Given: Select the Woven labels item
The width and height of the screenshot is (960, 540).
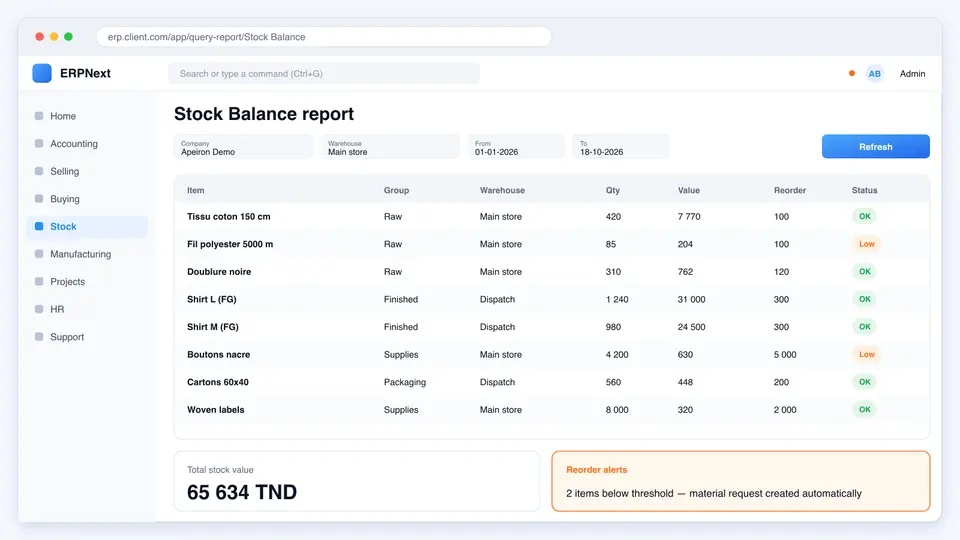Looking at the screenshot, I should (x=216, y=410).
